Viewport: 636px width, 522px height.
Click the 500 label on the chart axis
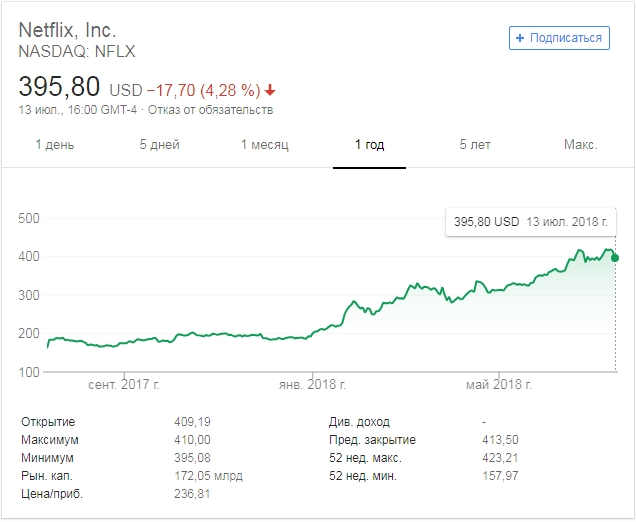(x=28, y=218)
